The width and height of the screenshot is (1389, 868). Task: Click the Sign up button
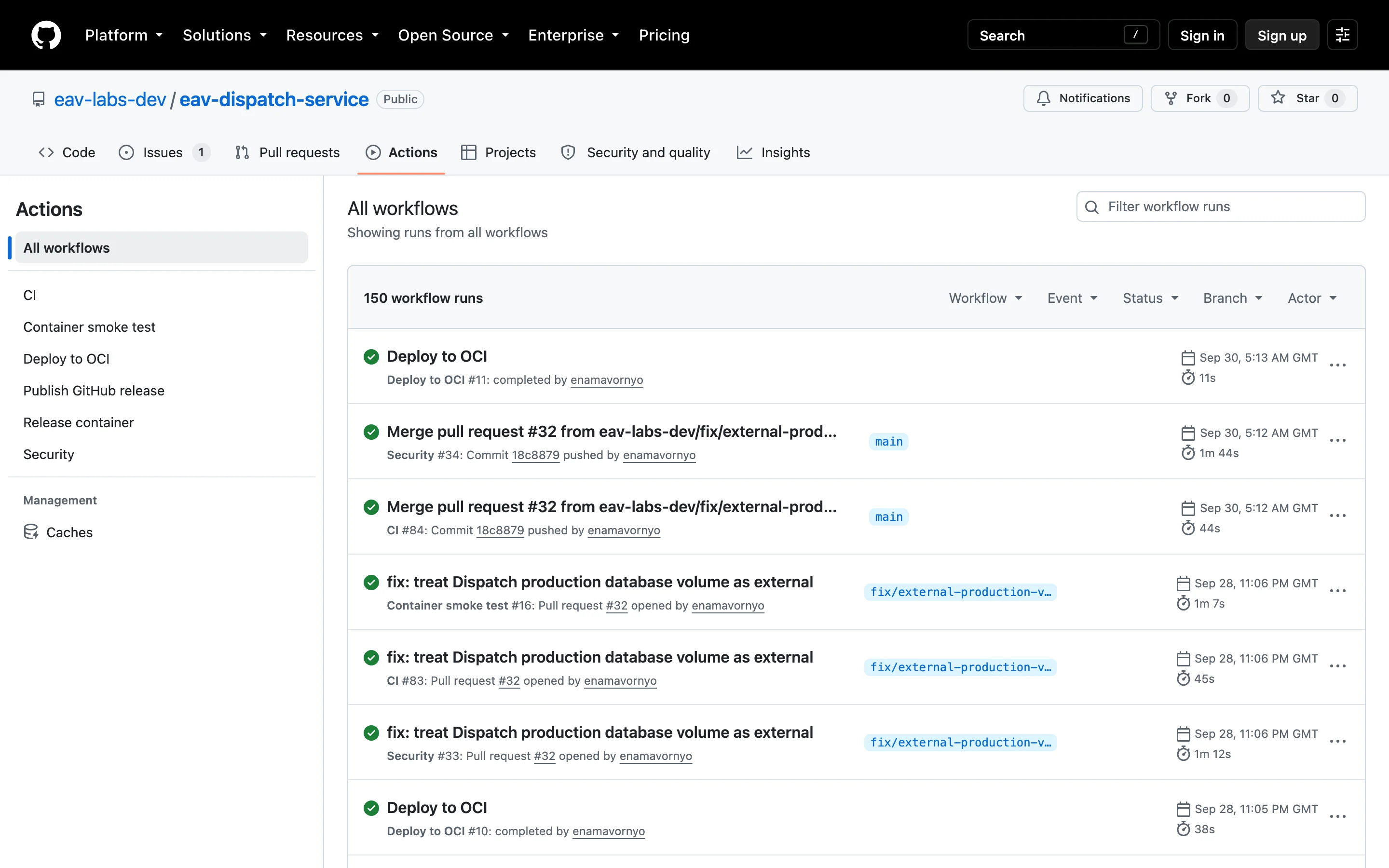[1281, 35]
